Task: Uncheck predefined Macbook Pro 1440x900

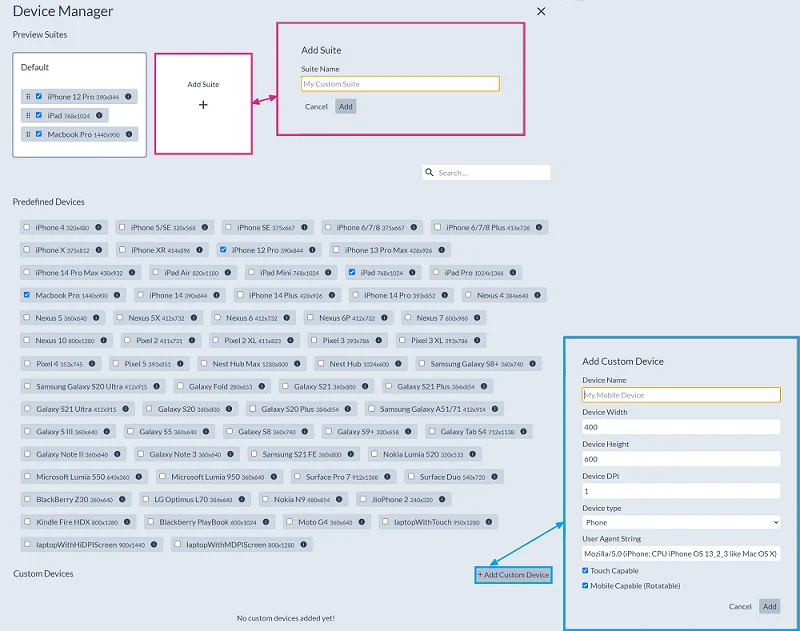Action: 27,294
